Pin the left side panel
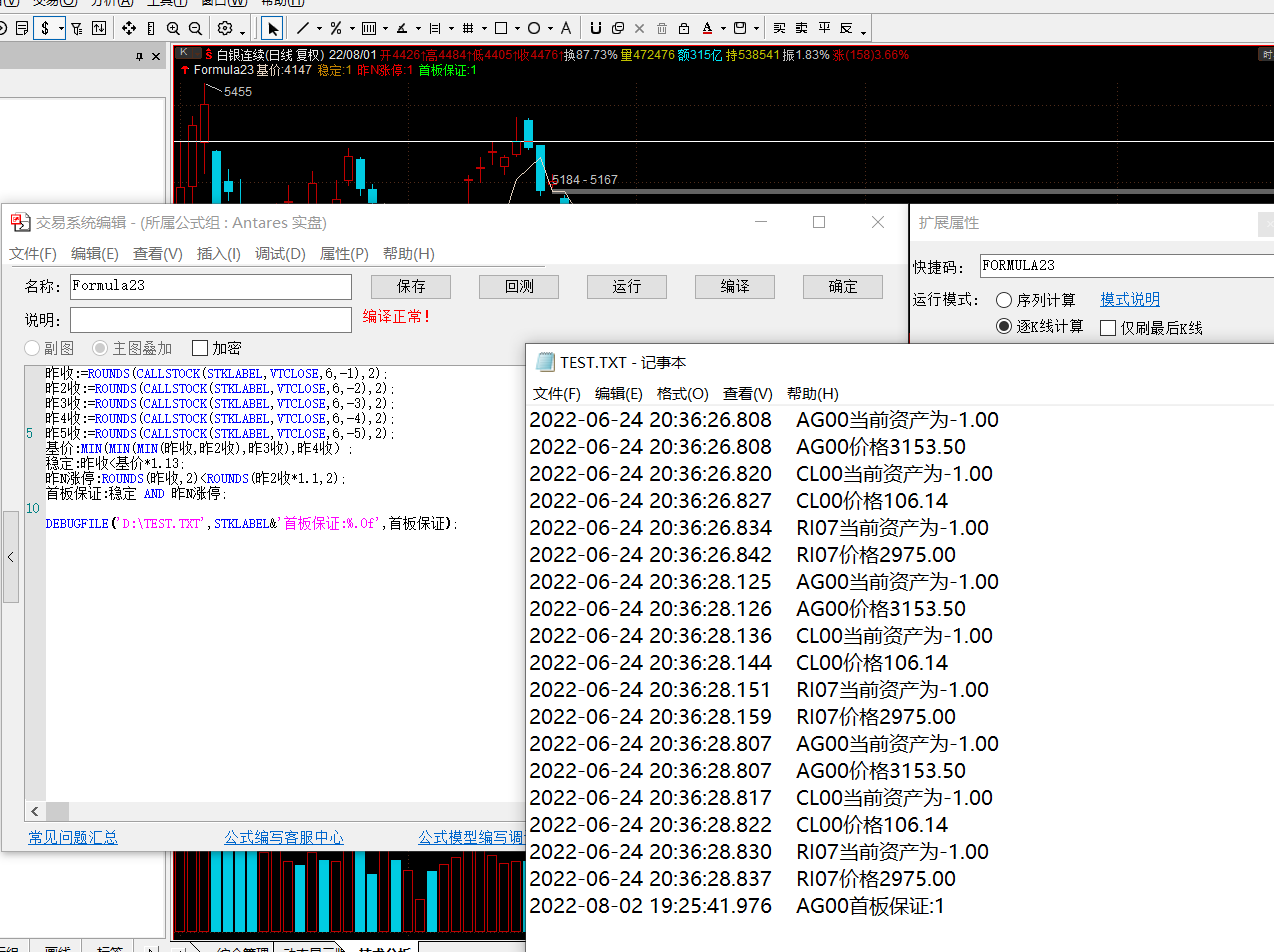The height and width of the screenshot is (952, 1274). 139,57
